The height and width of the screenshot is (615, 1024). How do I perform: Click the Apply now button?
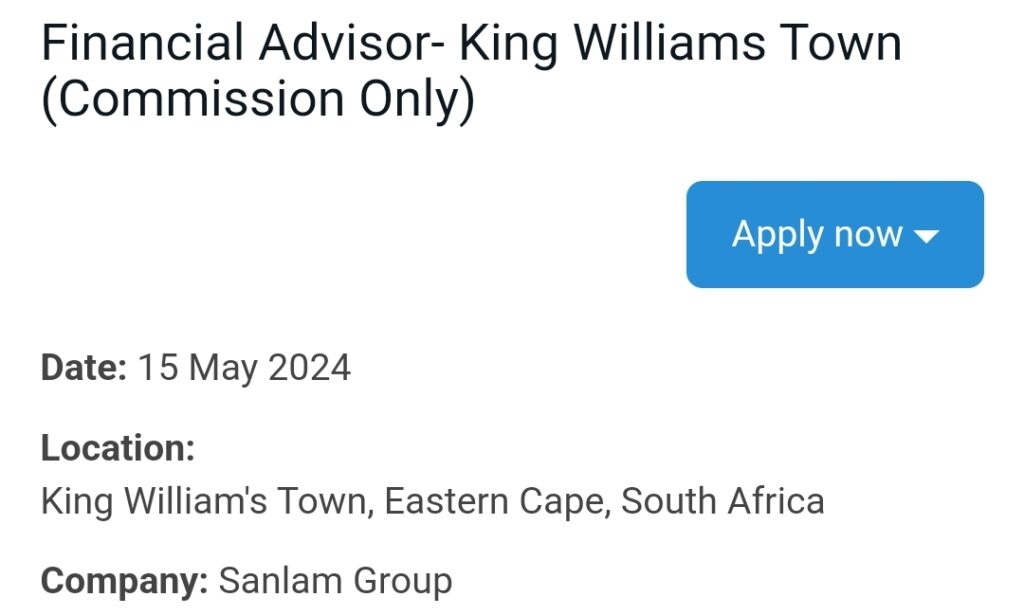pyautogui.click(x=835, y=234)
